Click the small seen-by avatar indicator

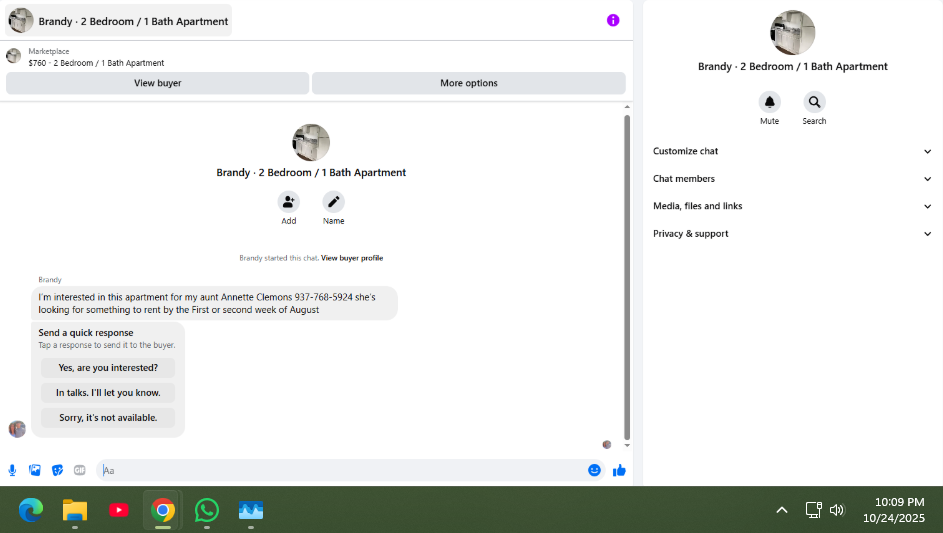607,445
